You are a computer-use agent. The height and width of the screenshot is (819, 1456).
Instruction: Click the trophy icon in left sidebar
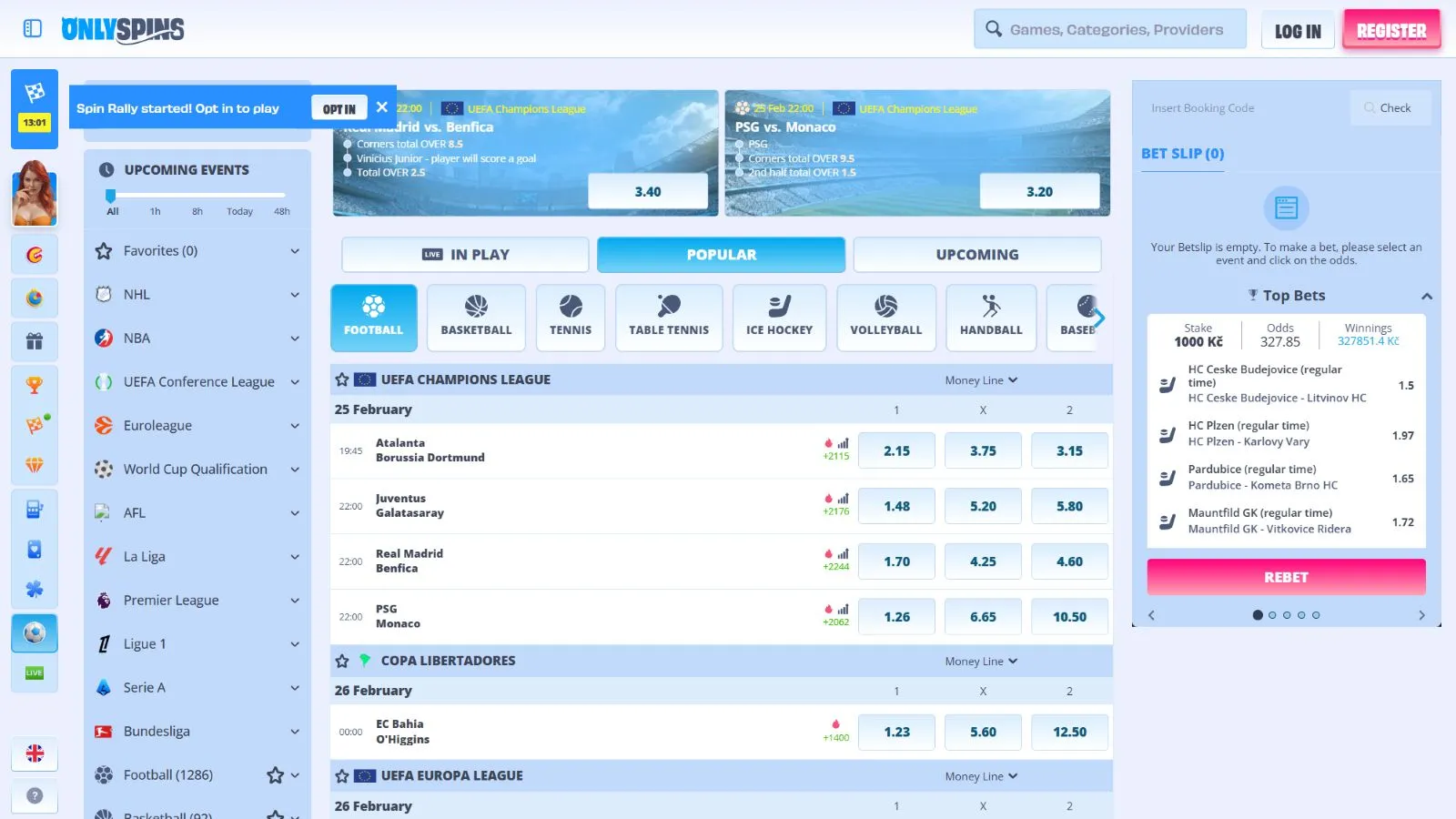pos(35,385)
